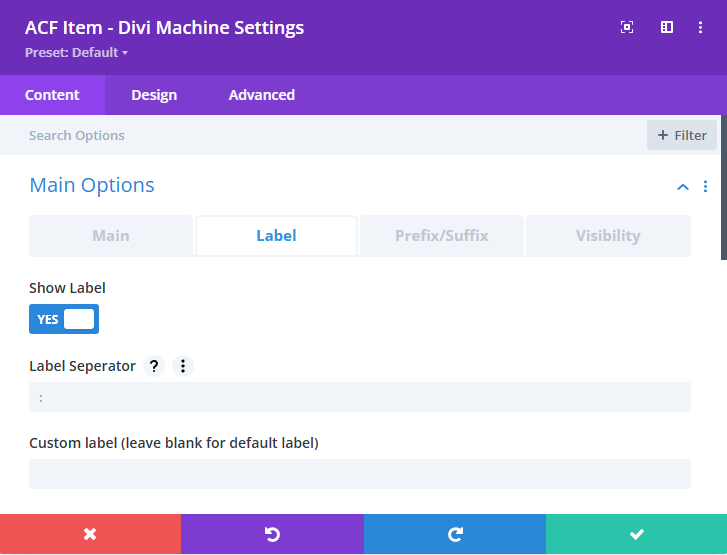Toggle the Show Label switch off
Image resolution: width=727 pixels, height=555 pixels.
click(x=64, y=319)
